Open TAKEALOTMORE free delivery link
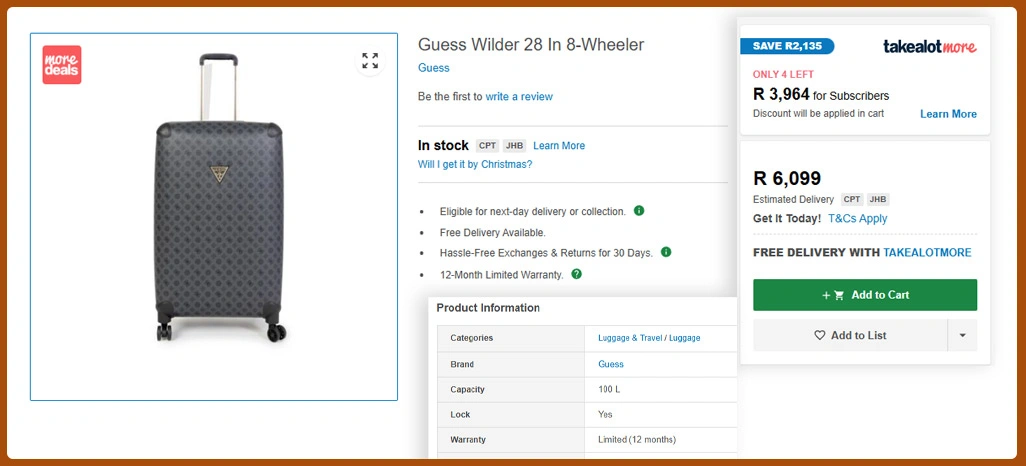The height and width of the screenshot is (466, 1026). [x=927, y=253]
